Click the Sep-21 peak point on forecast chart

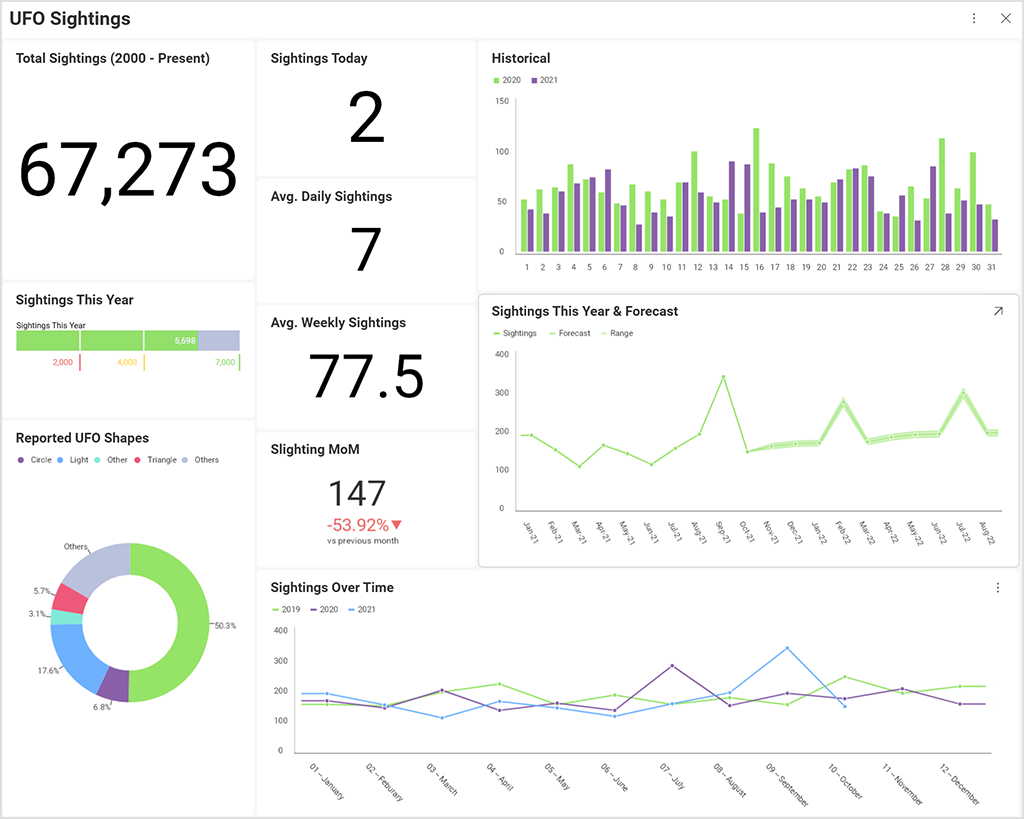pos(723,377)
